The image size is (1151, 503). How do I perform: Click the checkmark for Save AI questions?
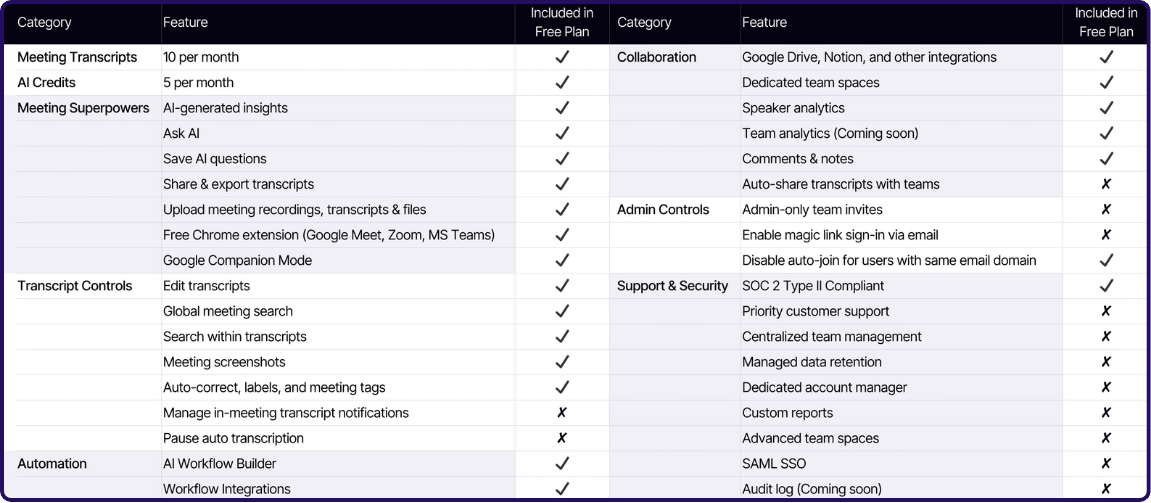pos(562,159)
